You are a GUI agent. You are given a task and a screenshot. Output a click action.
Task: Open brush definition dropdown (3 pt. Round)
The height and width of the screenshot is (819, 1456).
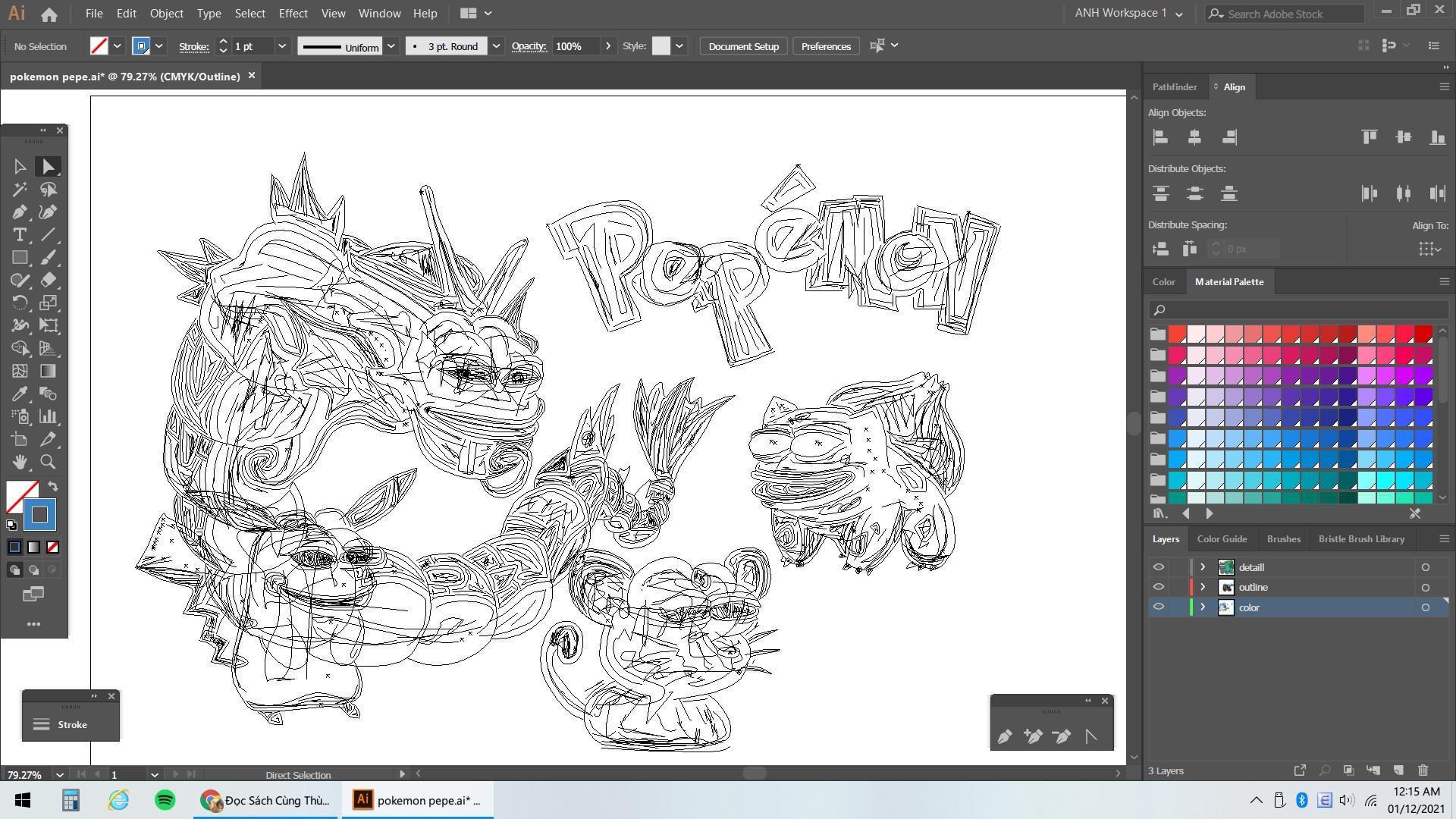[x=496, y=46]
